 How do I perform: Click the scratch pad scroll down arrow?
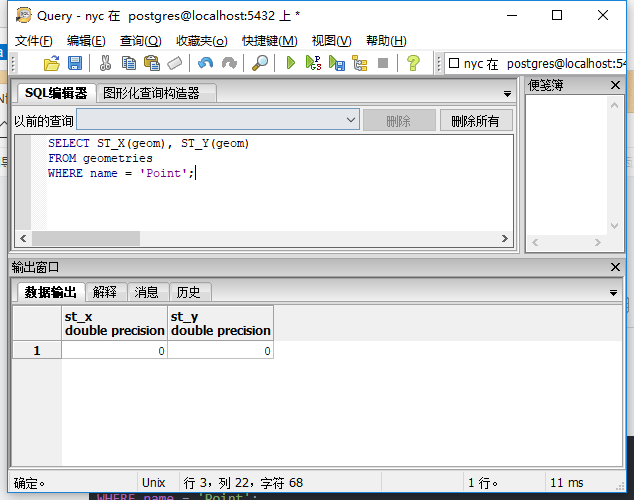tap(615, 226)
